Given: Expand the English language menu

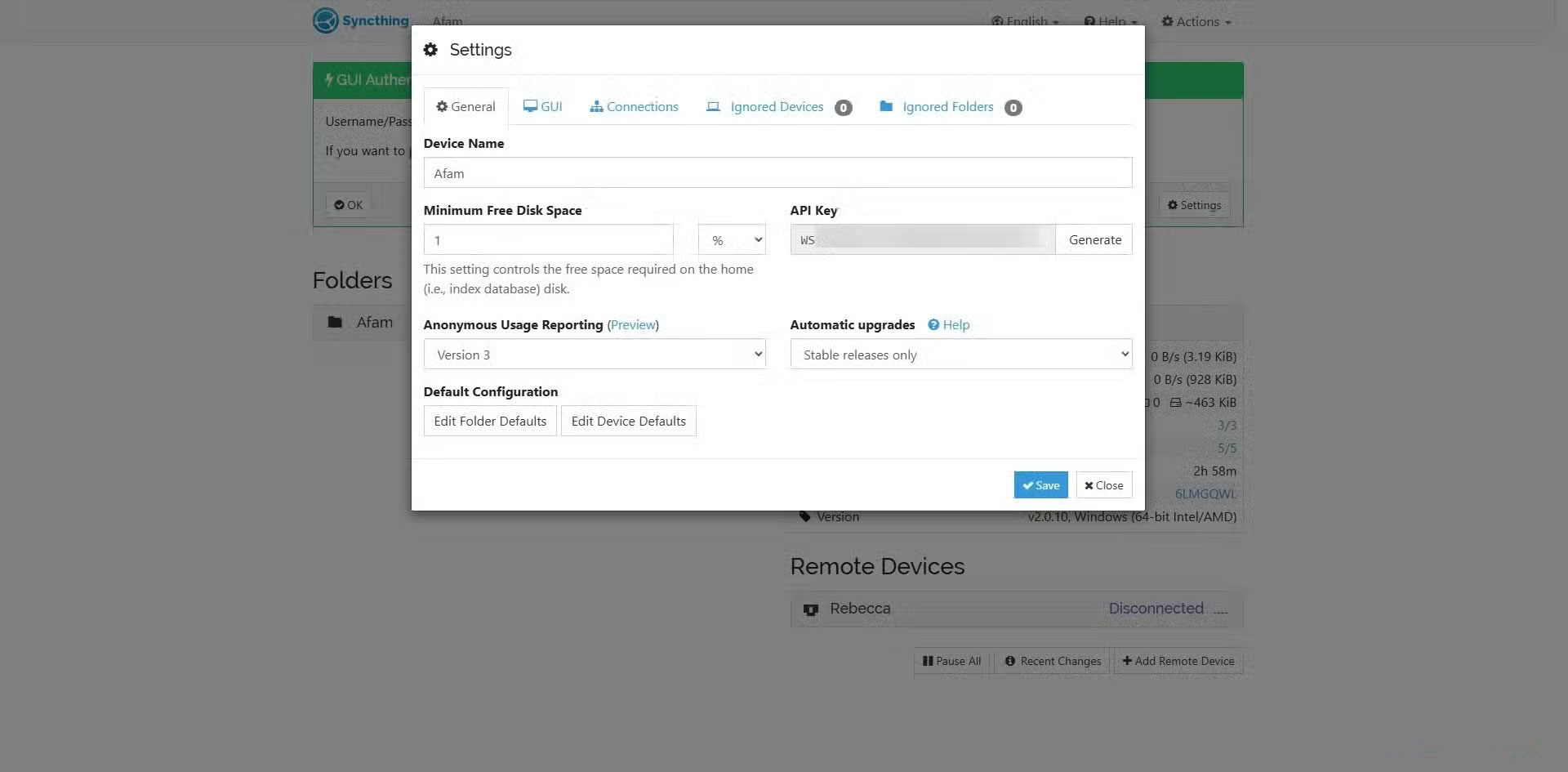Looking at the screenshot, I should (x=1025, y=21).
